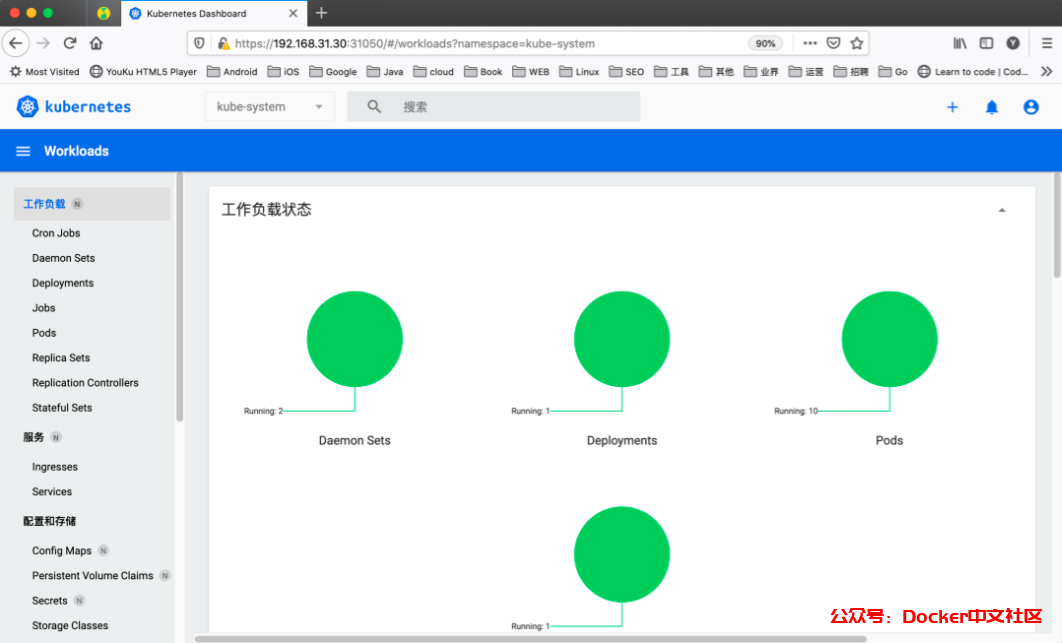1062x643 pixels.
Task: Click the 搜索 search input field
Action: [515, 107]
